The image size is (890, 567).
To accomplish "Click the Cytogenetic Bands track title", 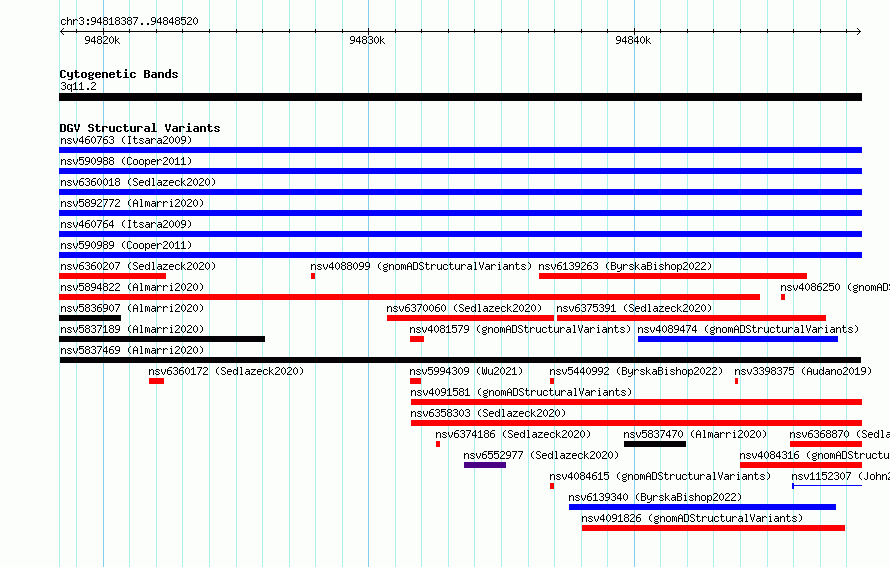I will tap(119, 74).
